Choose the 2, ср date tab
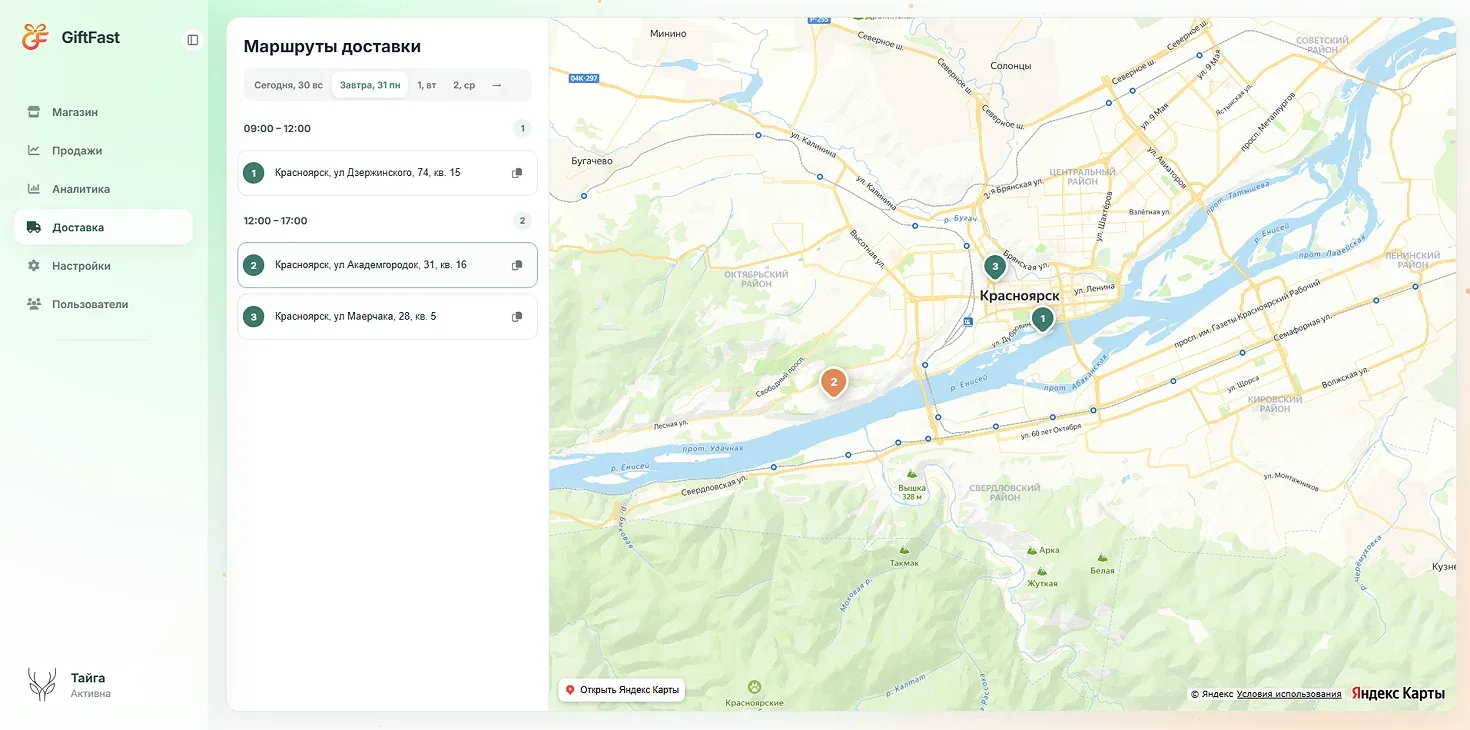 click(x=464, y=85)
